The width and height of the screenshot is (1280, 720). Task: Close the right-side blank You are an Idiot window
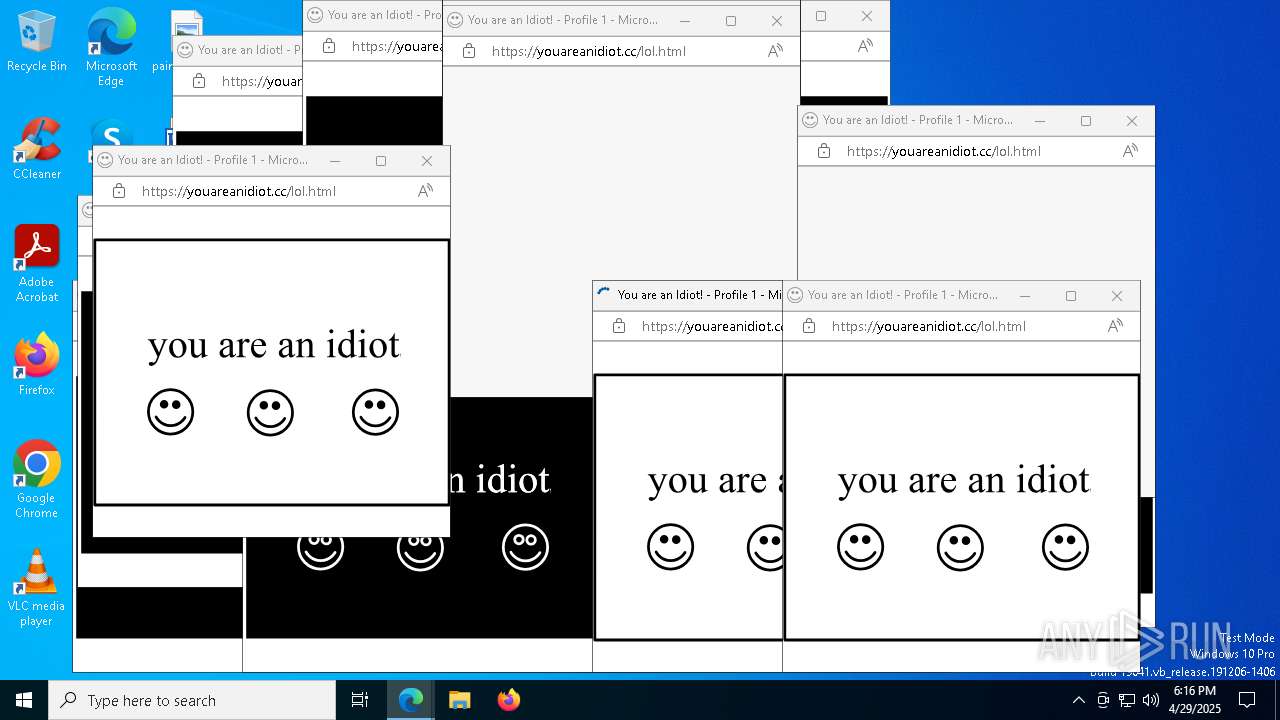(1132, 121)
